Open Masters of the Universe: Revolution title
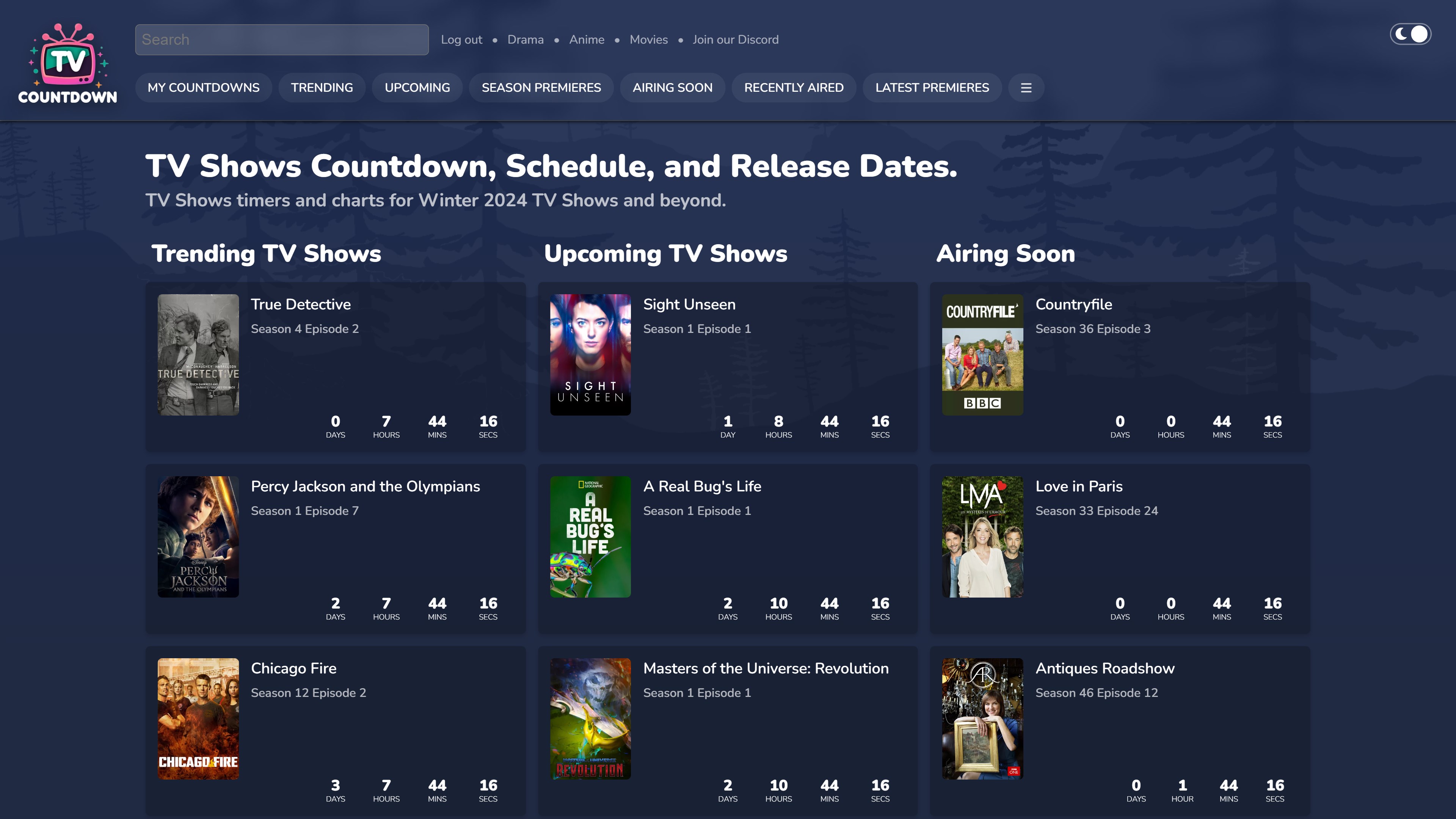Viewport: 1456px width, 819px height. 765,668
